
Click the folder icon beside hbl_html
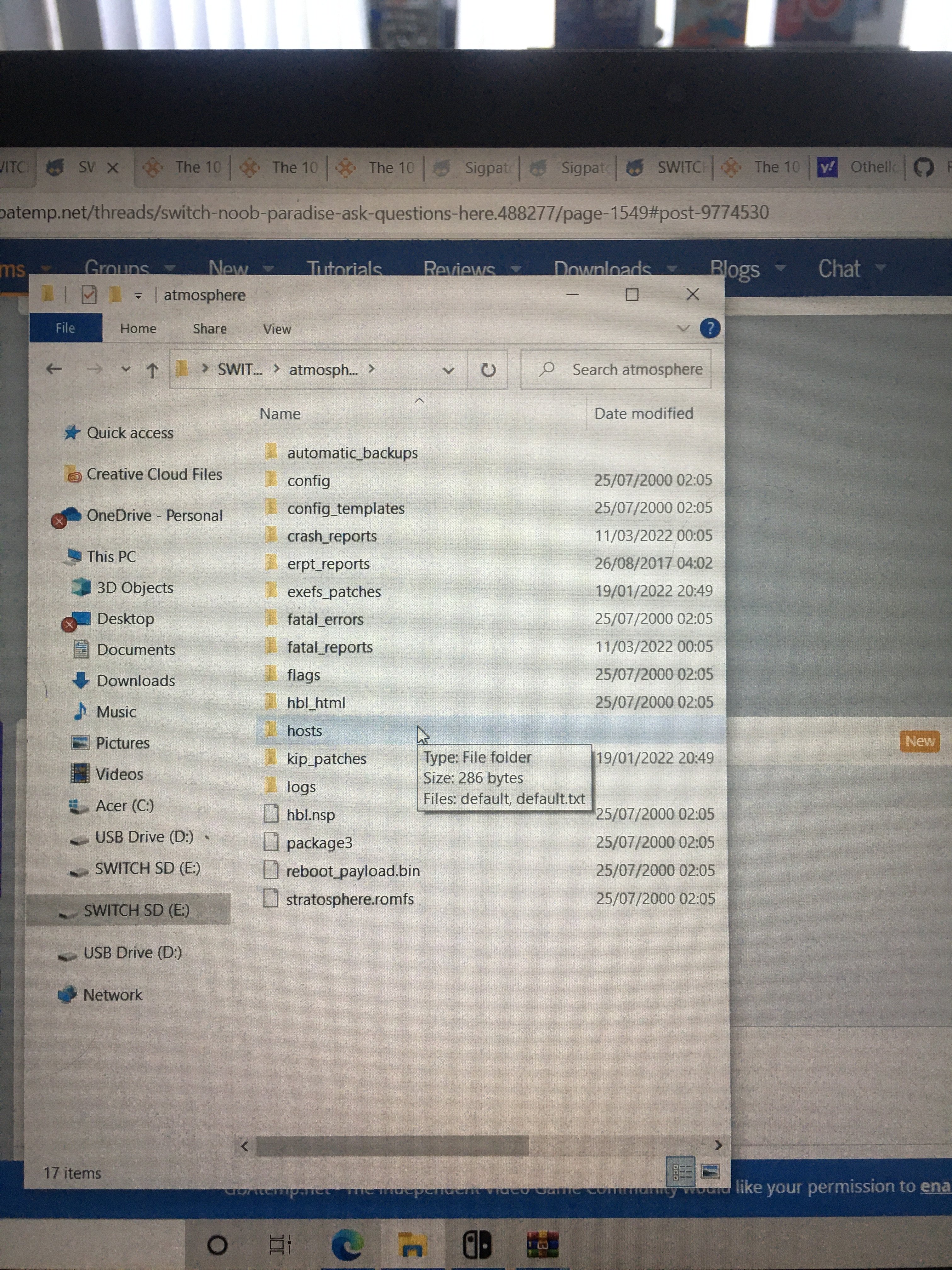pos(271,701)
